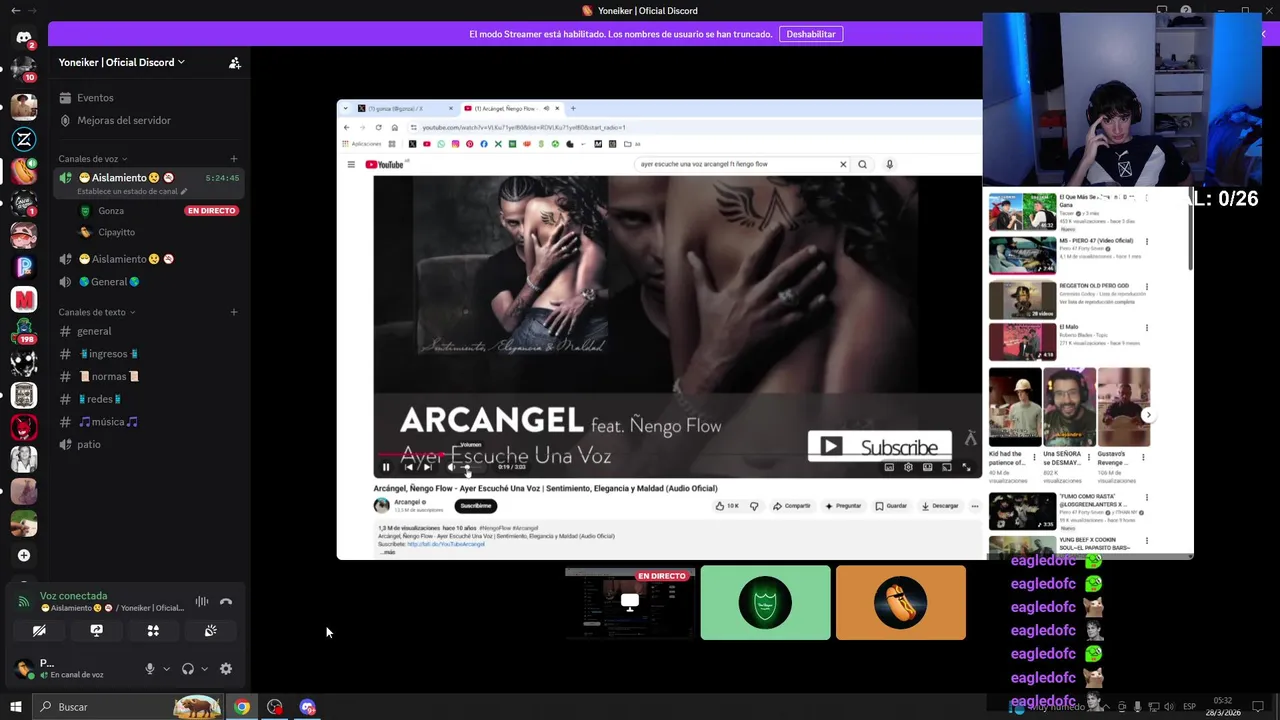Dislike the Arcángel video
This screenshot has height=720, width=1280.
(754, 506)
